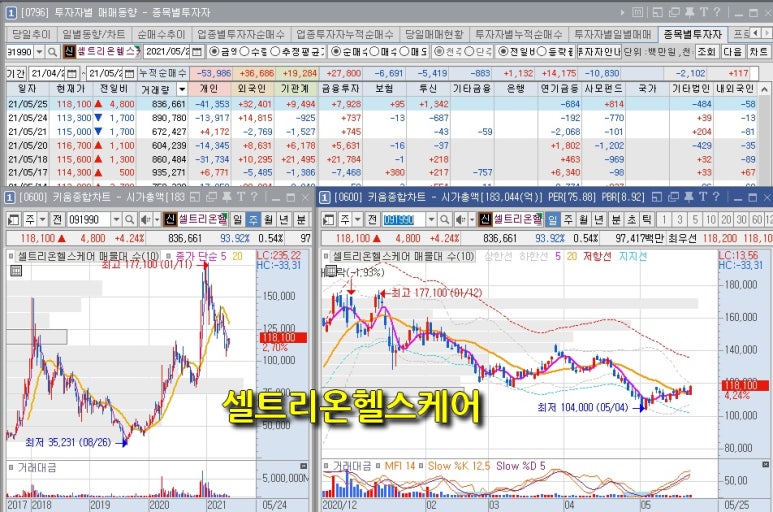Open calendar picker beside 2021/05/2 date field
The width and height of the screenshot is (773, 512).
pos(196,52)
